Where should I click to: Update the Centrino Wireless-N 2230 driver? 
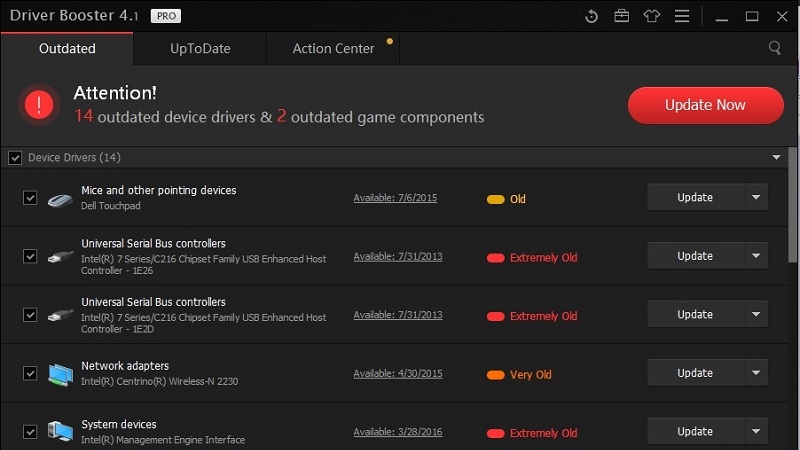point(695,373)
